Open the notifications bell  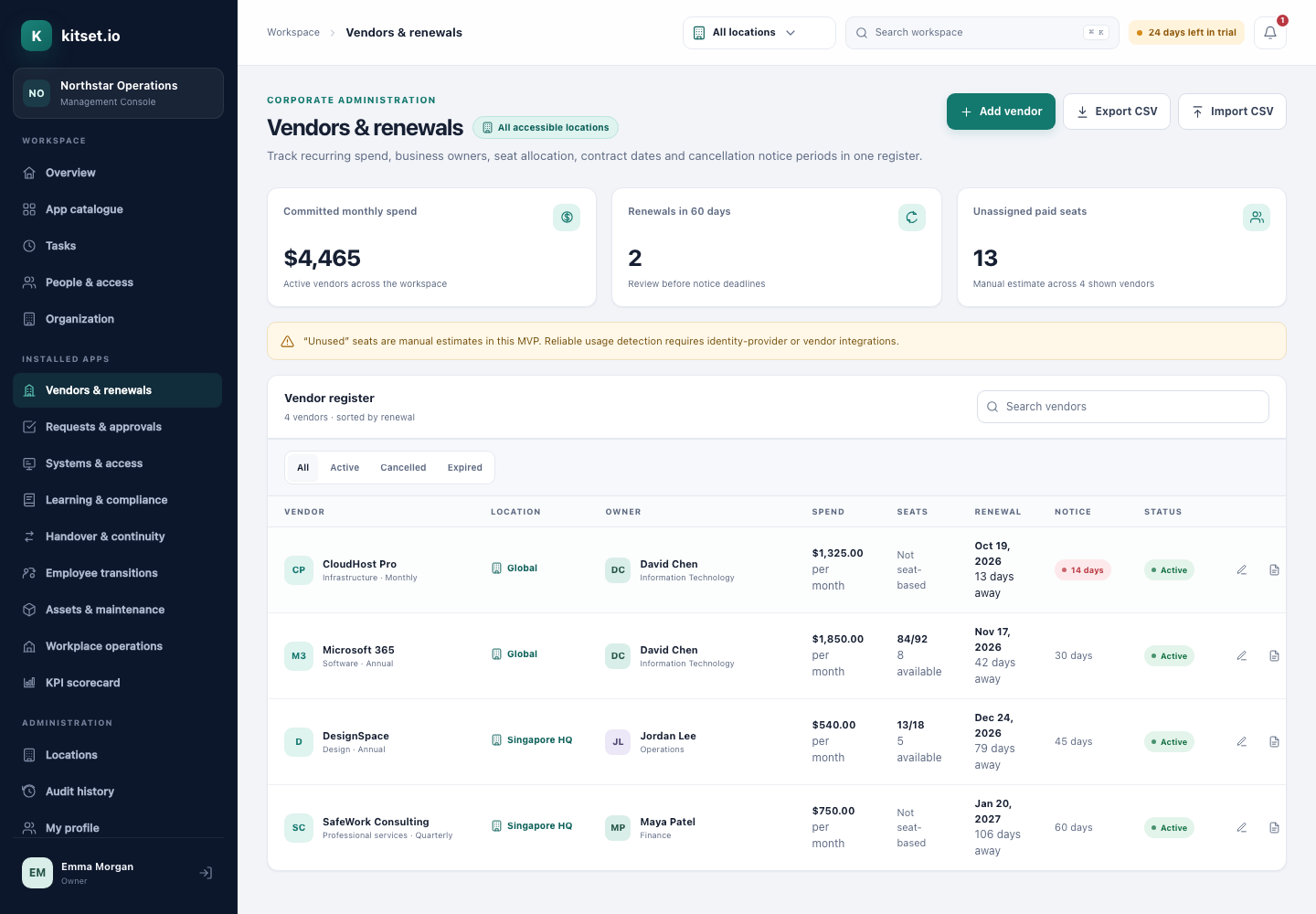1269,33
